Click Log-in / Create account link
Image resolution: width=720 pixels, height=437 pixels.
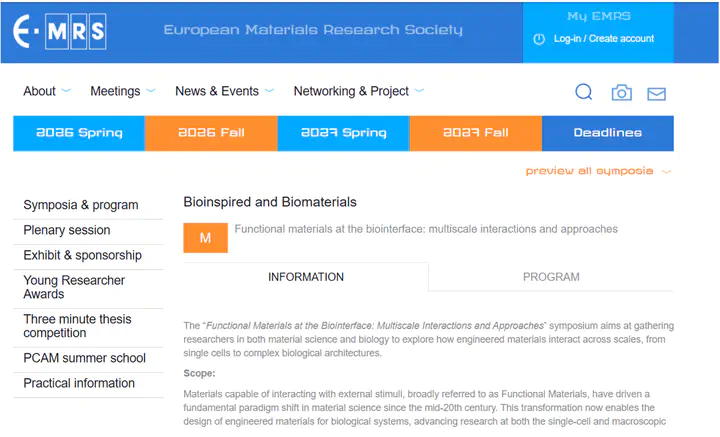pos(604,39)
